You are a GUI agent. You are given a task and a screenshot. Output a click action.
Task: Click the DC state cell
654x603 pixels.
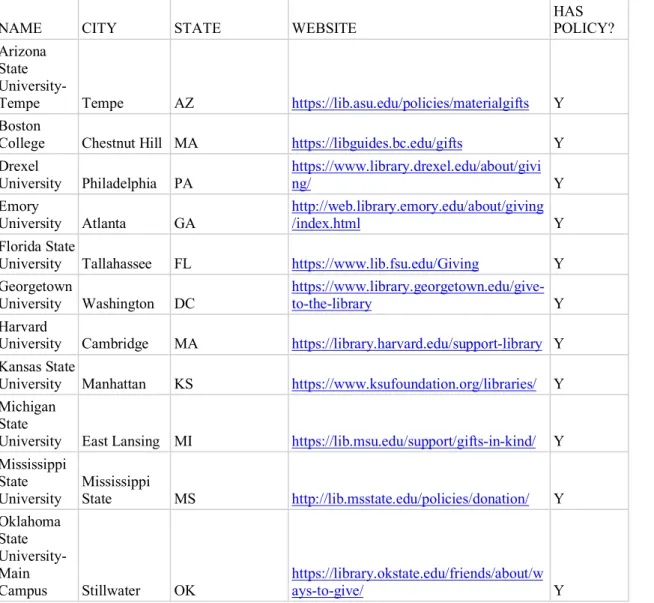point(229,294)
